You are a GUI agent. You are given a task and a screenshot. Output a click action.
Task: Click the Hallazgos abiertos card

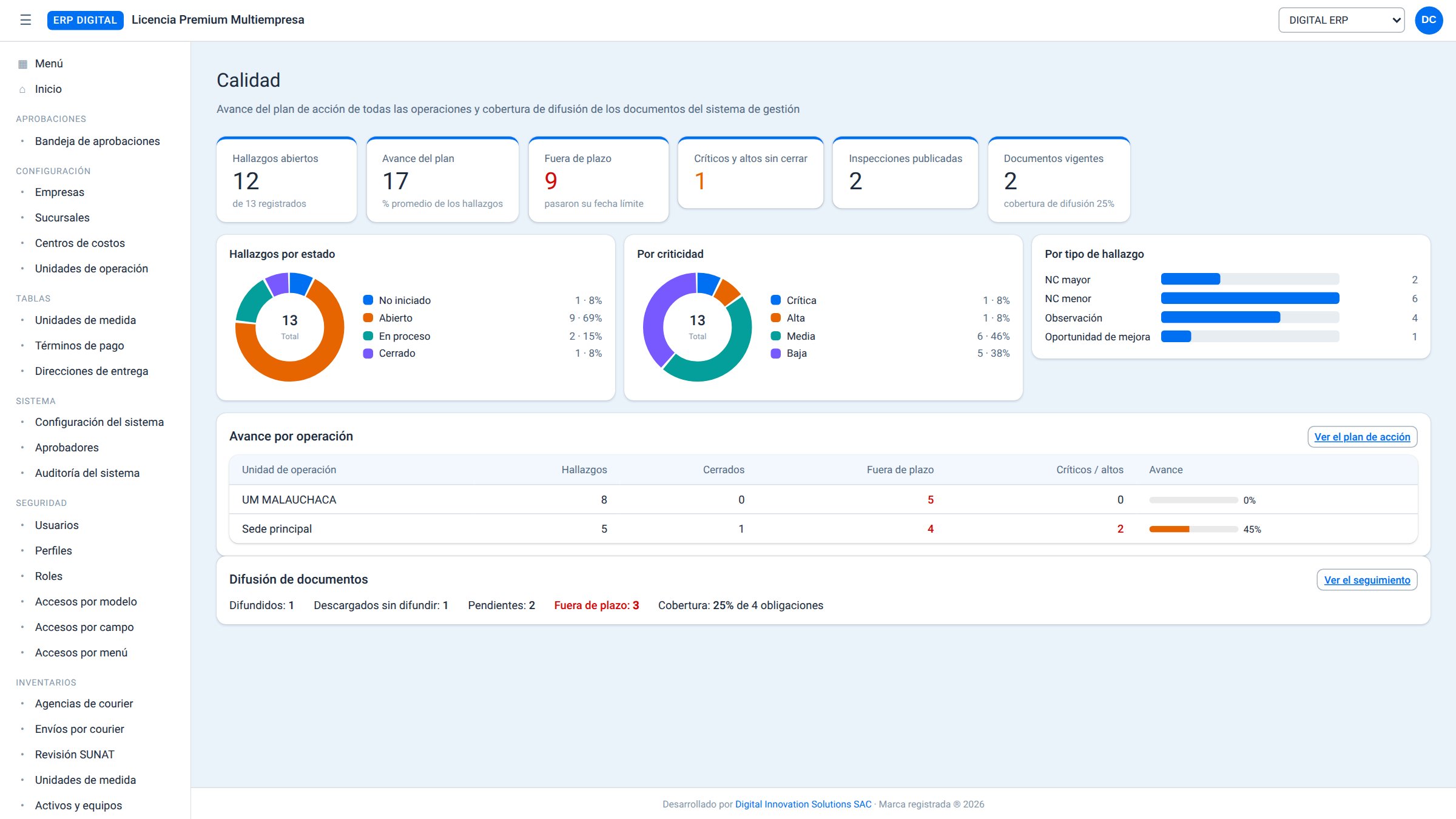coord(286,180)
